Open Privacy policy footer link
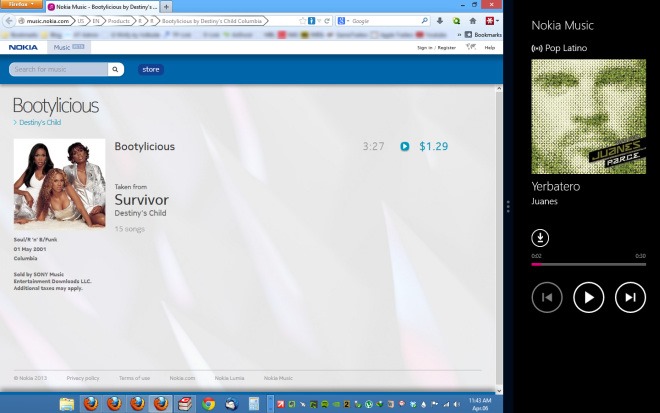Image resolution: width=660 pixels, height=413 pixels. (x=83, y=378)
